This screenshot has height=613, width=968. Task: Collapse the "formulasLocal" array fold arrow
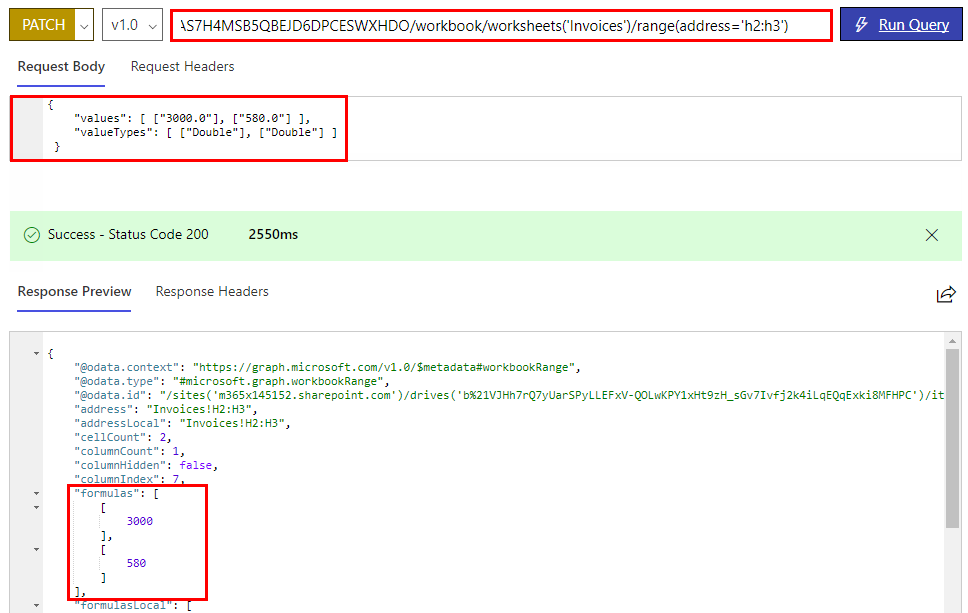click(x=36, y=606)
